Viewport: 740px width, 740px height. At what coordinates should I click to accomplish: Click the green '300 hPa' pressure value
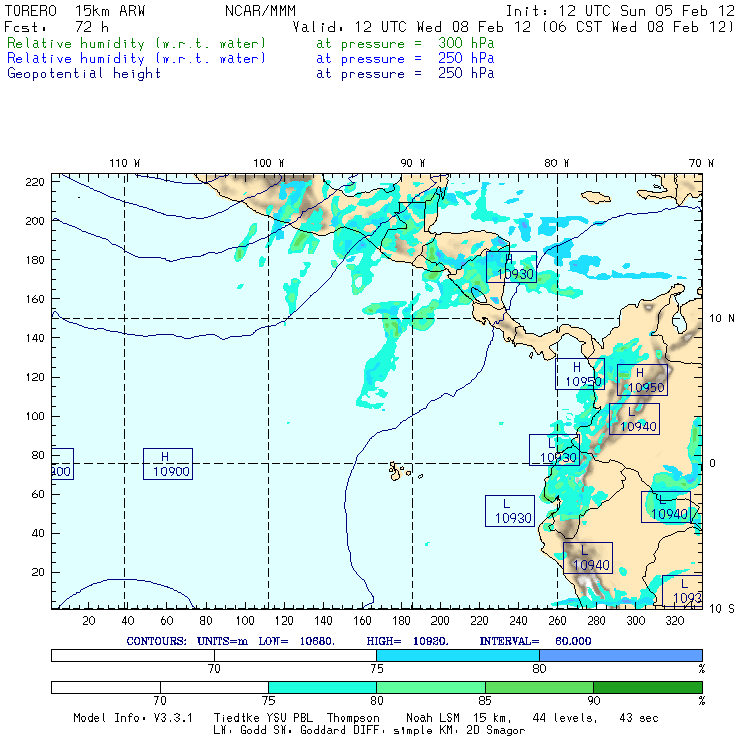466,43
